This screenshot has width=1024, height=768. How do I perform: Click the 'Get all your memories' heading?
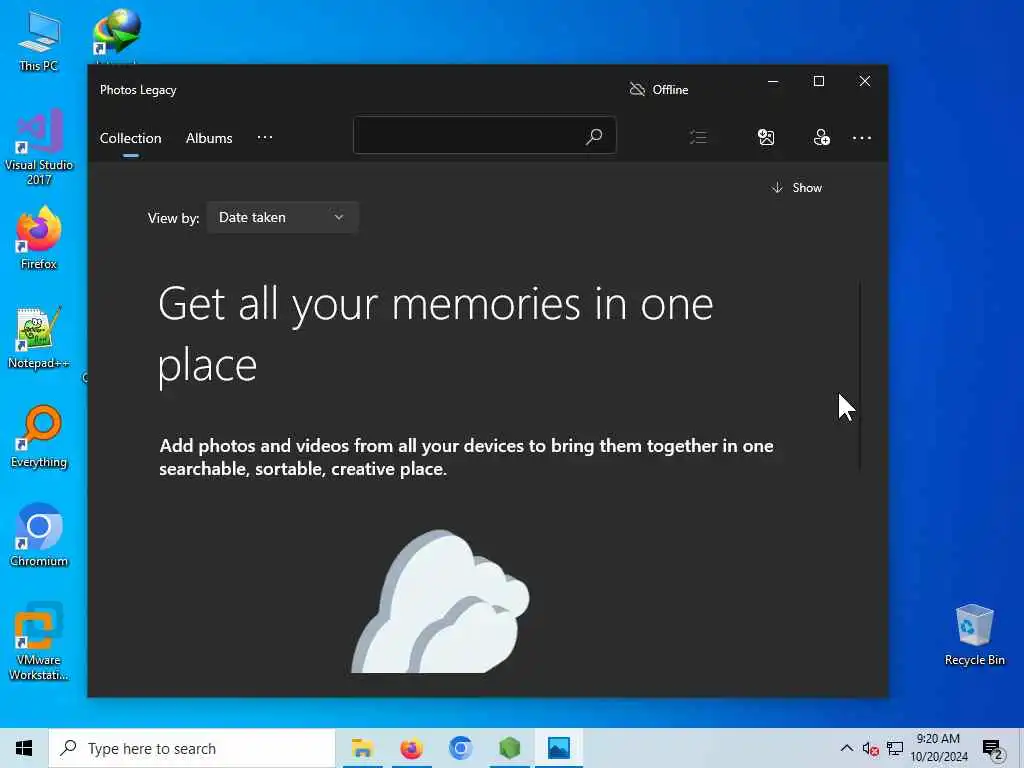click(x=436, y=334)
